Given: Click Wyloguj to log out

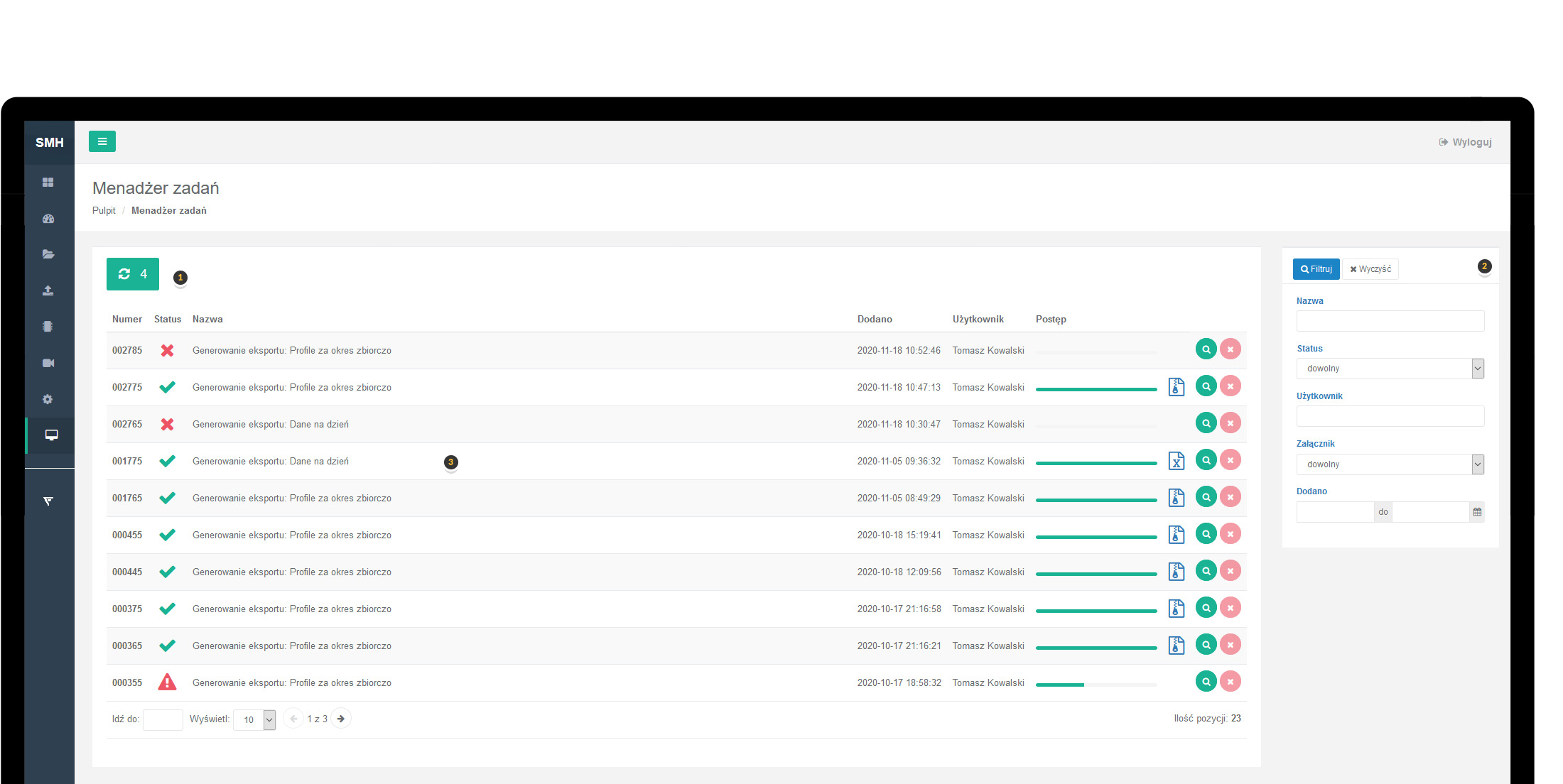Looking at the screenshot, I should click(1466, 142).
